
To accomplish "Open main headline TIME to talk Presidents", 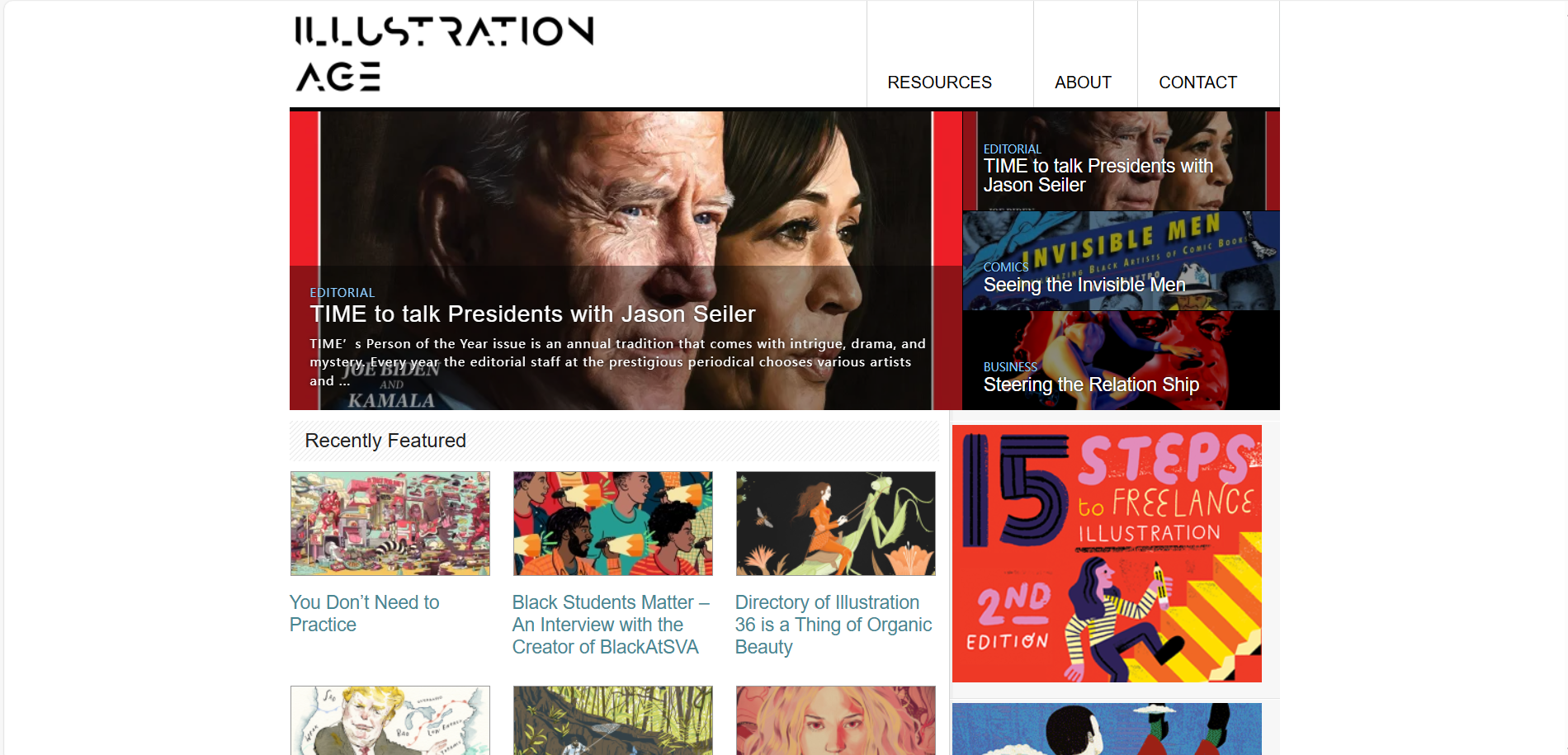I will tap(532, 314).
